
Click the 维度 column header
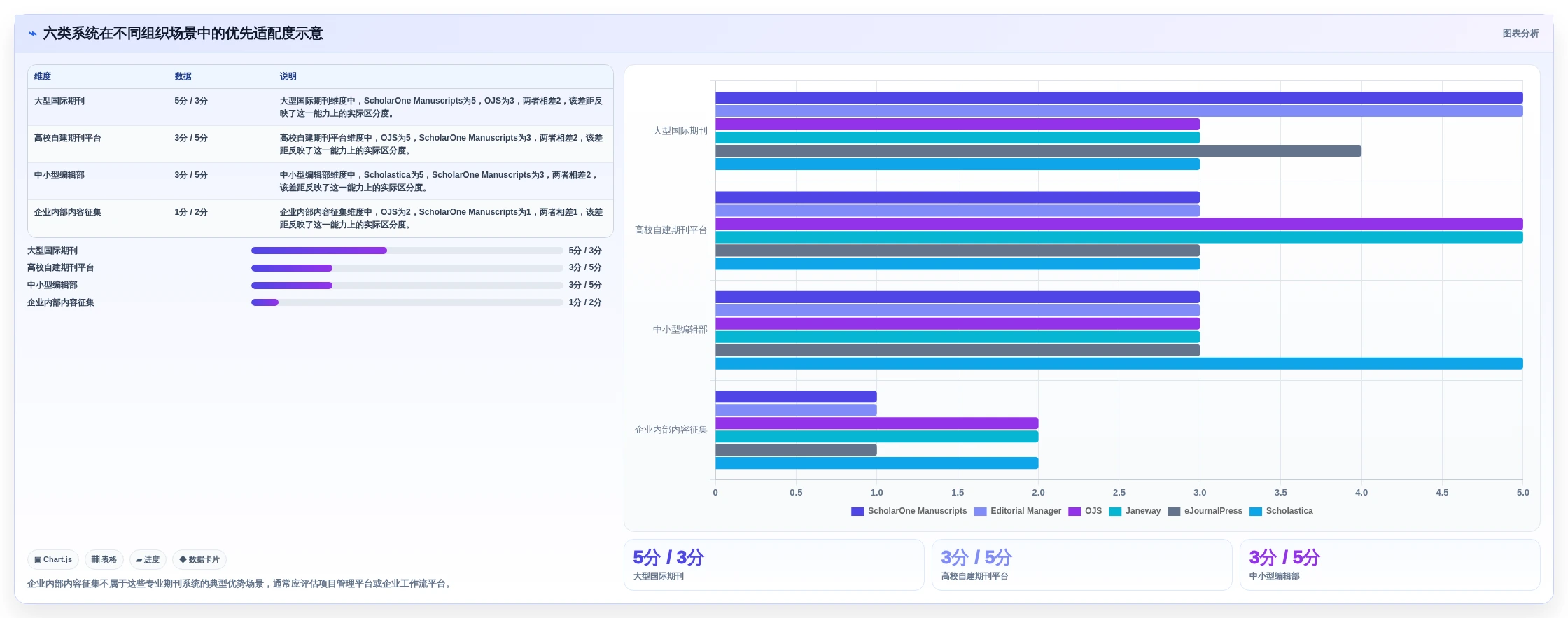43,76
